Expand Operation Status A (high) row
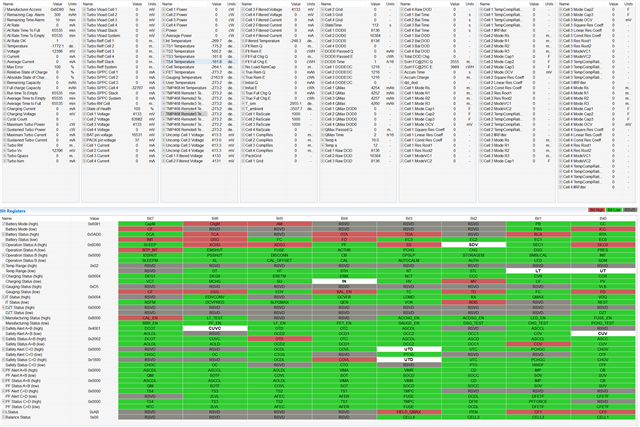 4,245
